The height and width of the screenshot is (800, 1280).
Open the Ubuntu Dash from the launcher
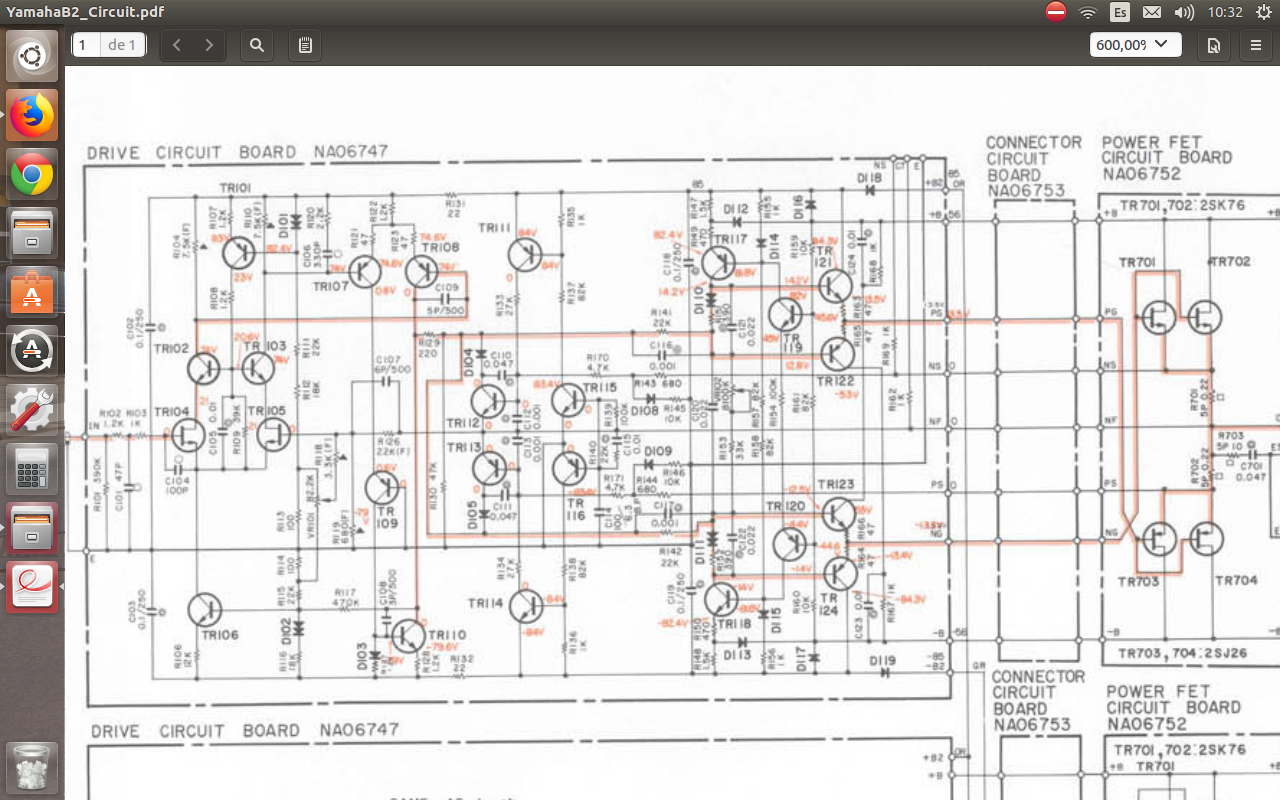click(x=32, y=56)
